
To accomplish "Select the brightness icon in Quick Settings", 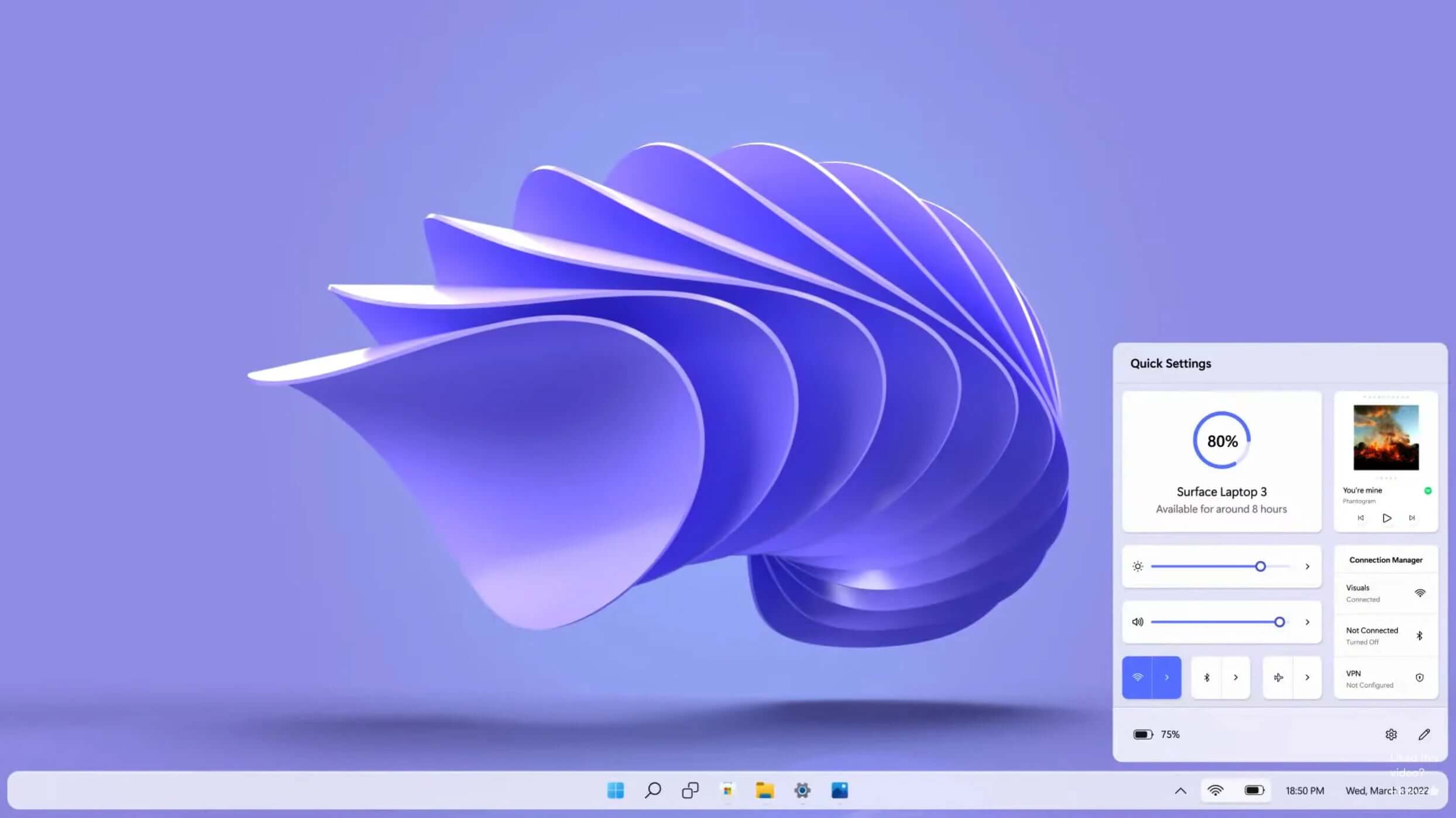I will (x=1138, y=566).
